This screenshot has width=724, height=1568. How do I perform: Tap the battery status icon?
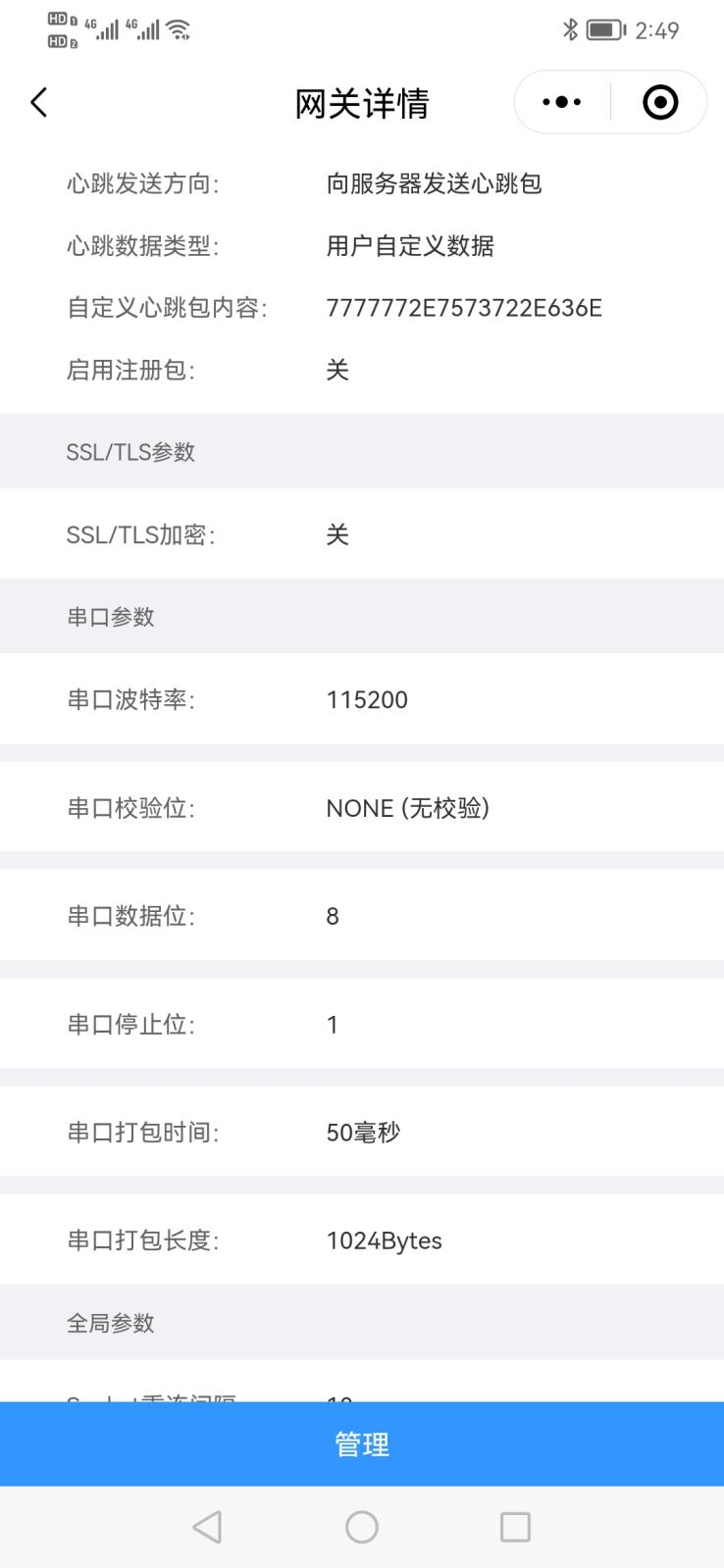pos(605,30)
